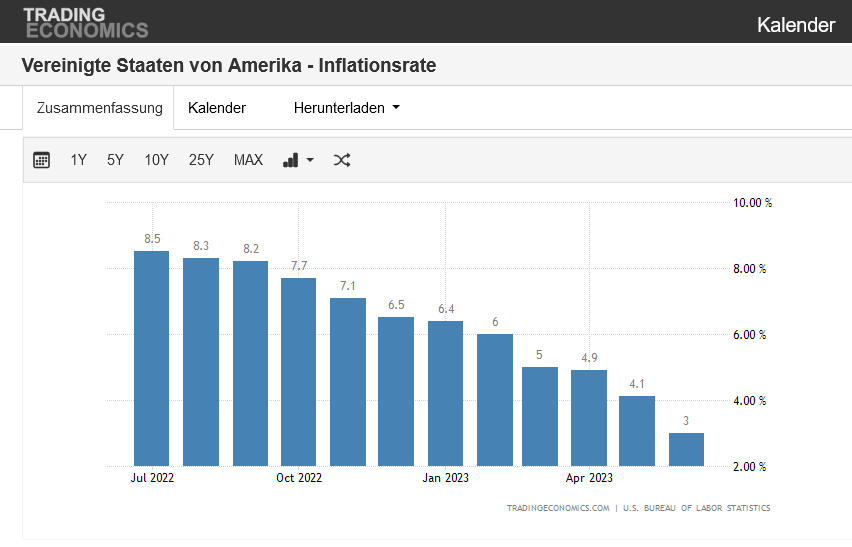852x547 pixels.
Task: Select the 25Y time range
Action: tap(201, 160)
